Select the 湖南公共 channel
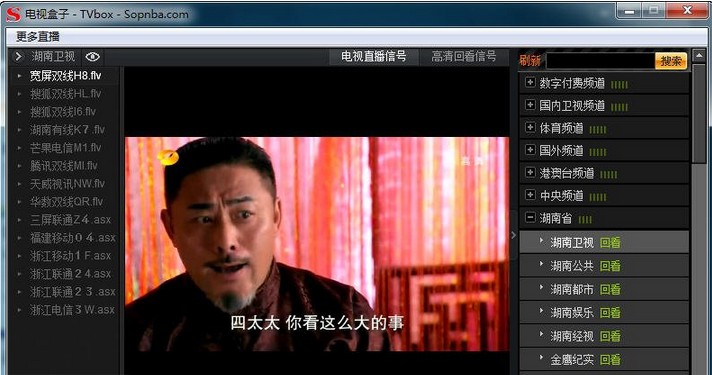Screen dimensions: 712x375 point(572,266)
